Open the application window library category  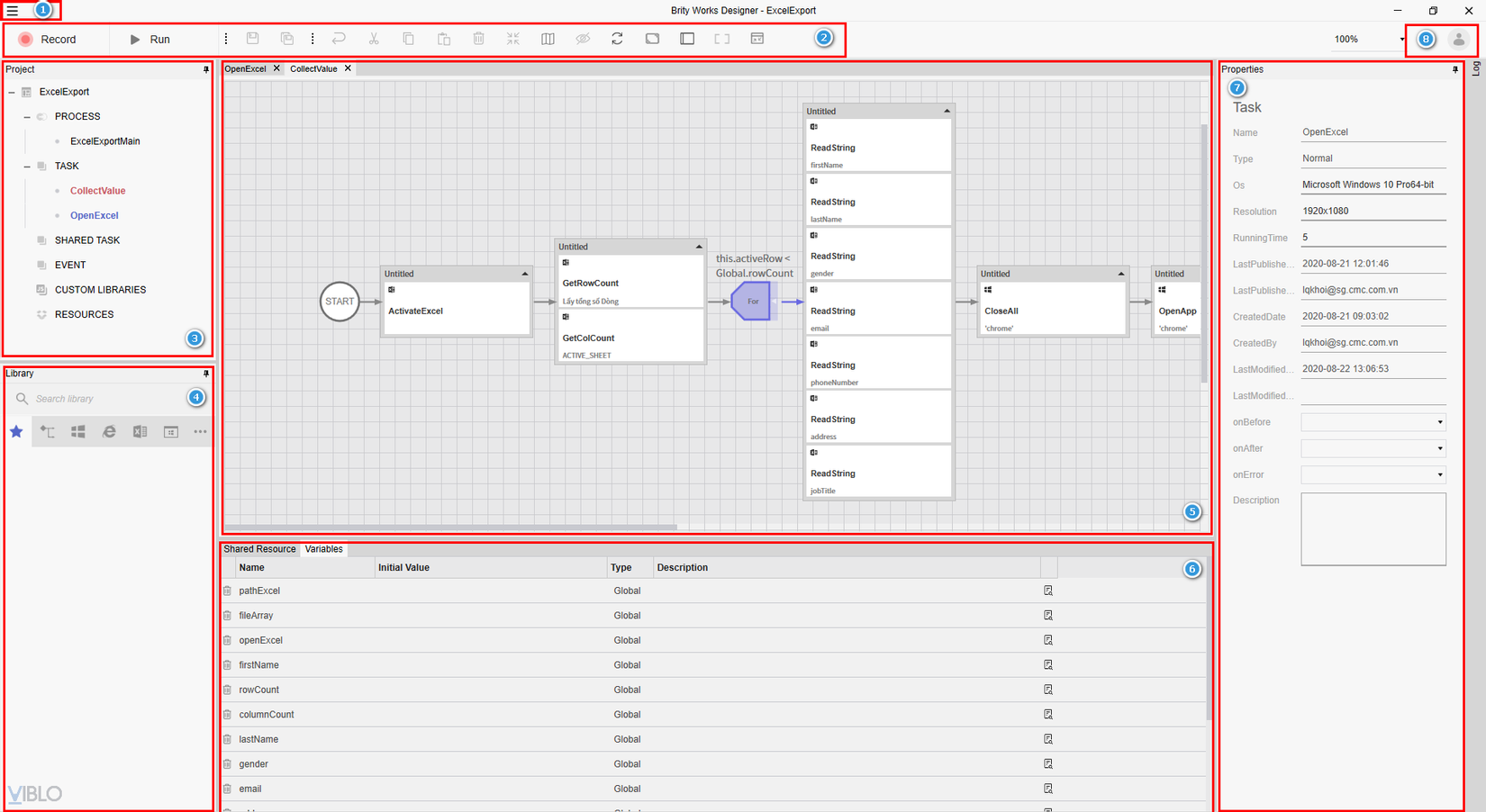tap(170, 432)
